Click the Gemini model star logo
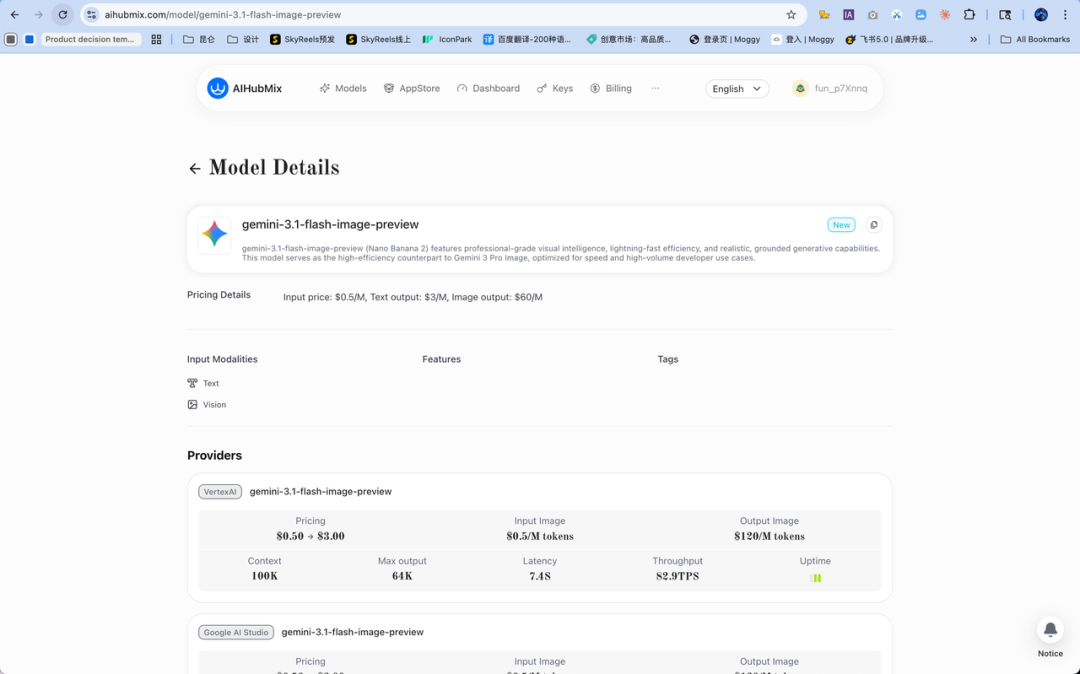Viewport: 1080px width, 674px height. tap(215, 235)
